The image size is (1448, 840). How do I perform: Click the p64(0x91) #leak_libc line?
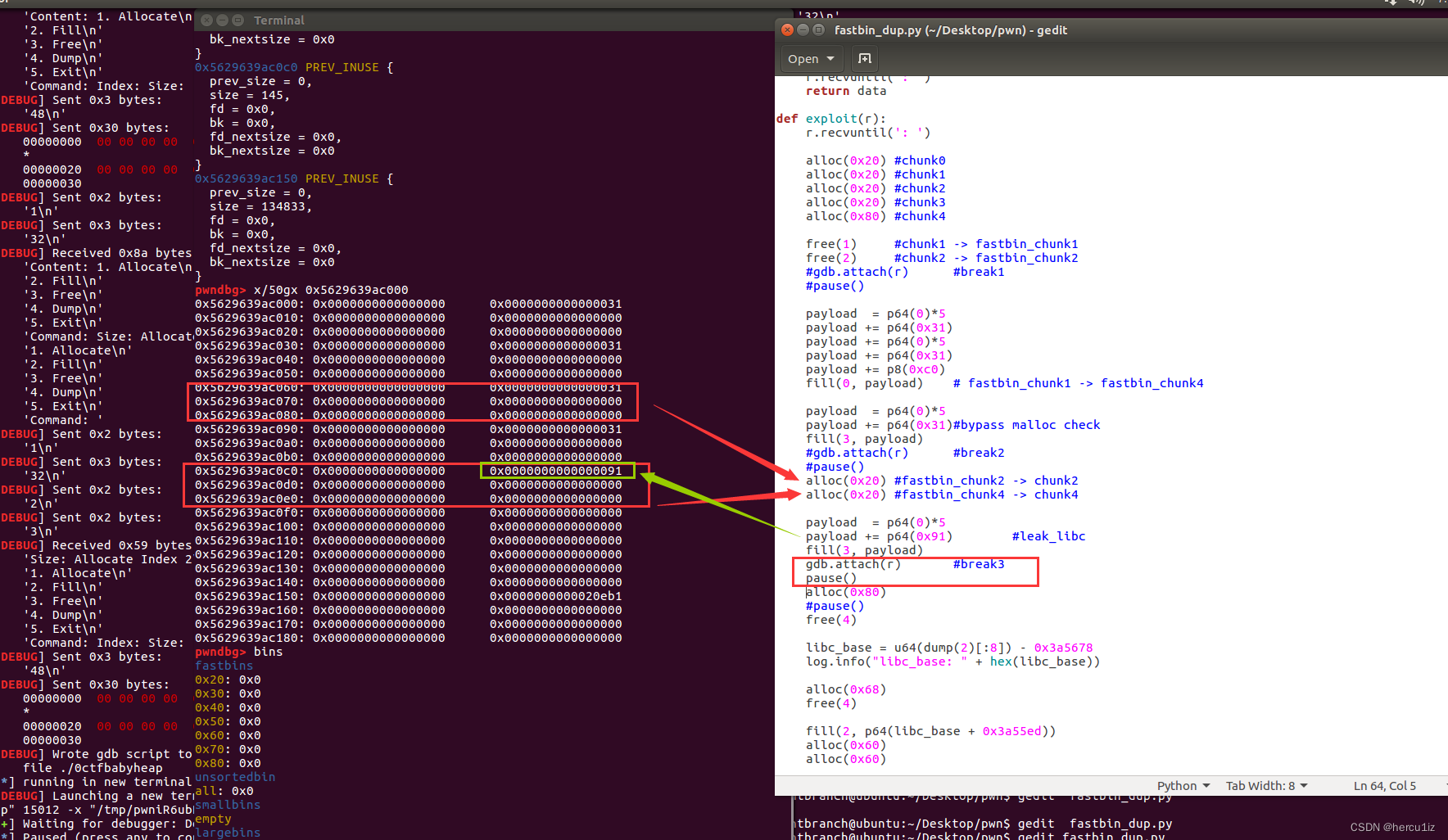[x=946, y=536]
